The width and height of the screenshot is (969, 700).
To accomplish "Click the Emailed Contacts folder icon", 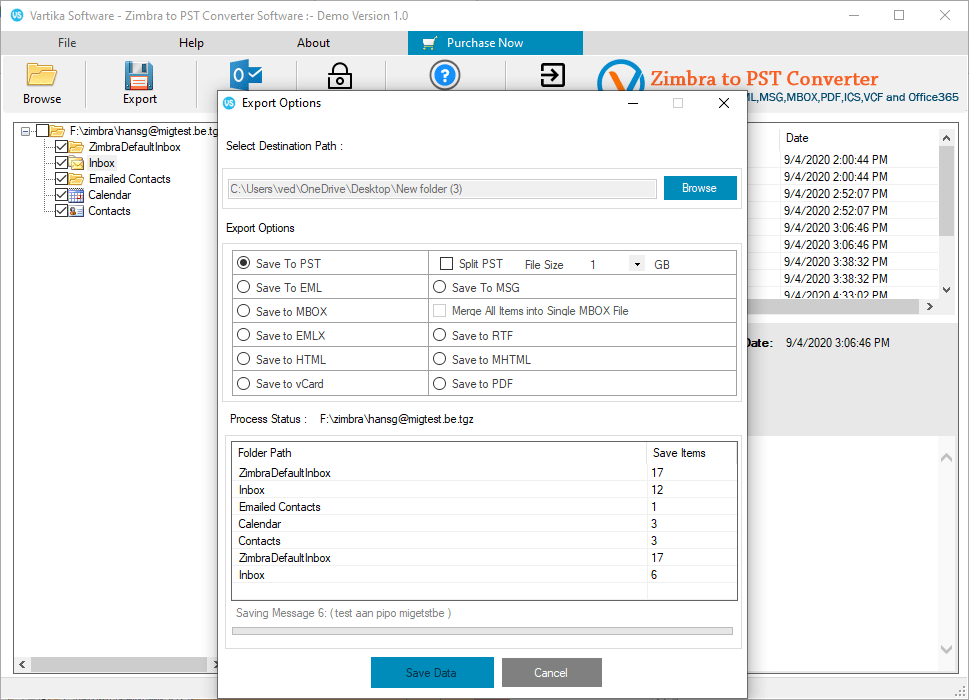I will click(77, 179).
